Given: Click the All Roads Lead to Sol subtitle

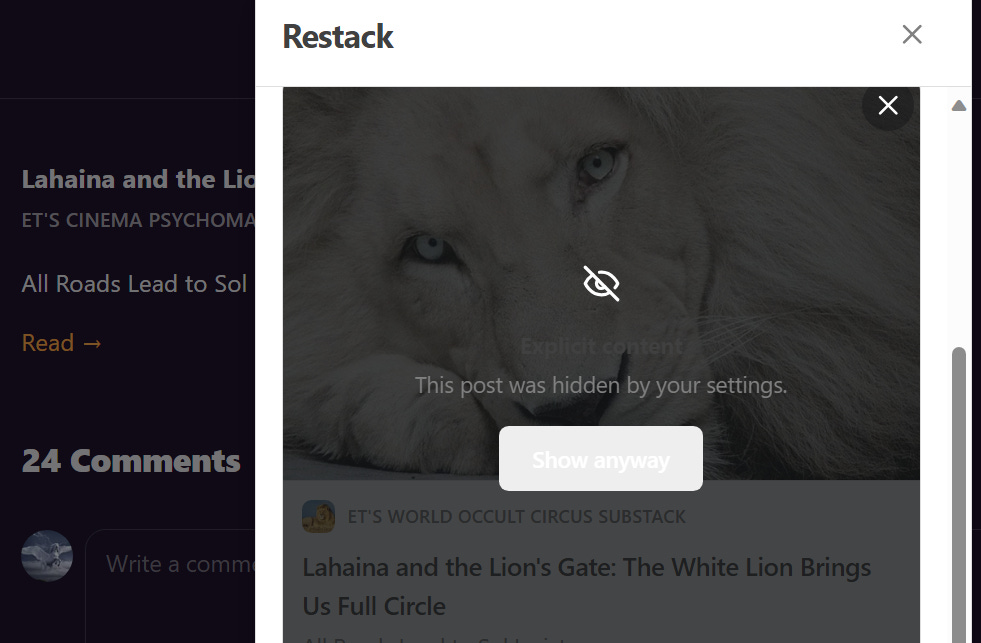Looking at the screenshot, I should point(133,283).
